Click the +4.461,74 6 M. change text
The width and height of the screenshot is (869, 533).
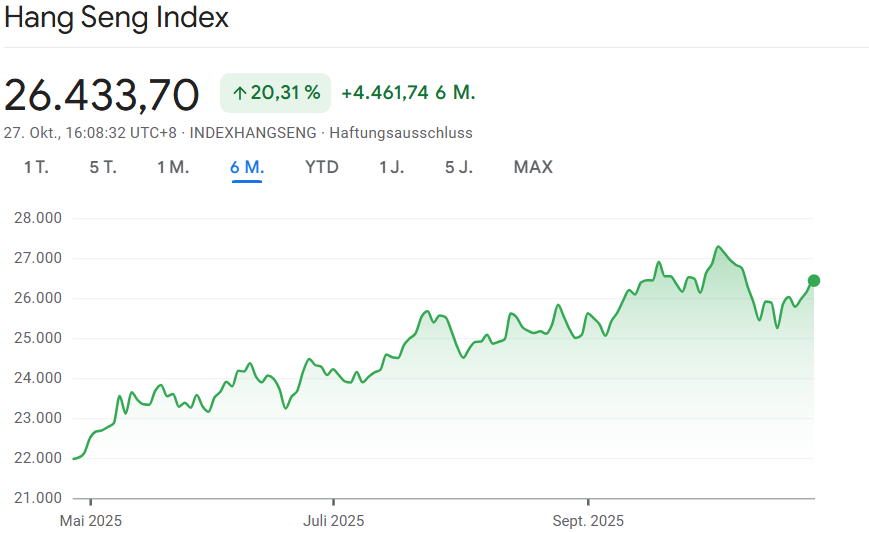[x=408, y=93]
